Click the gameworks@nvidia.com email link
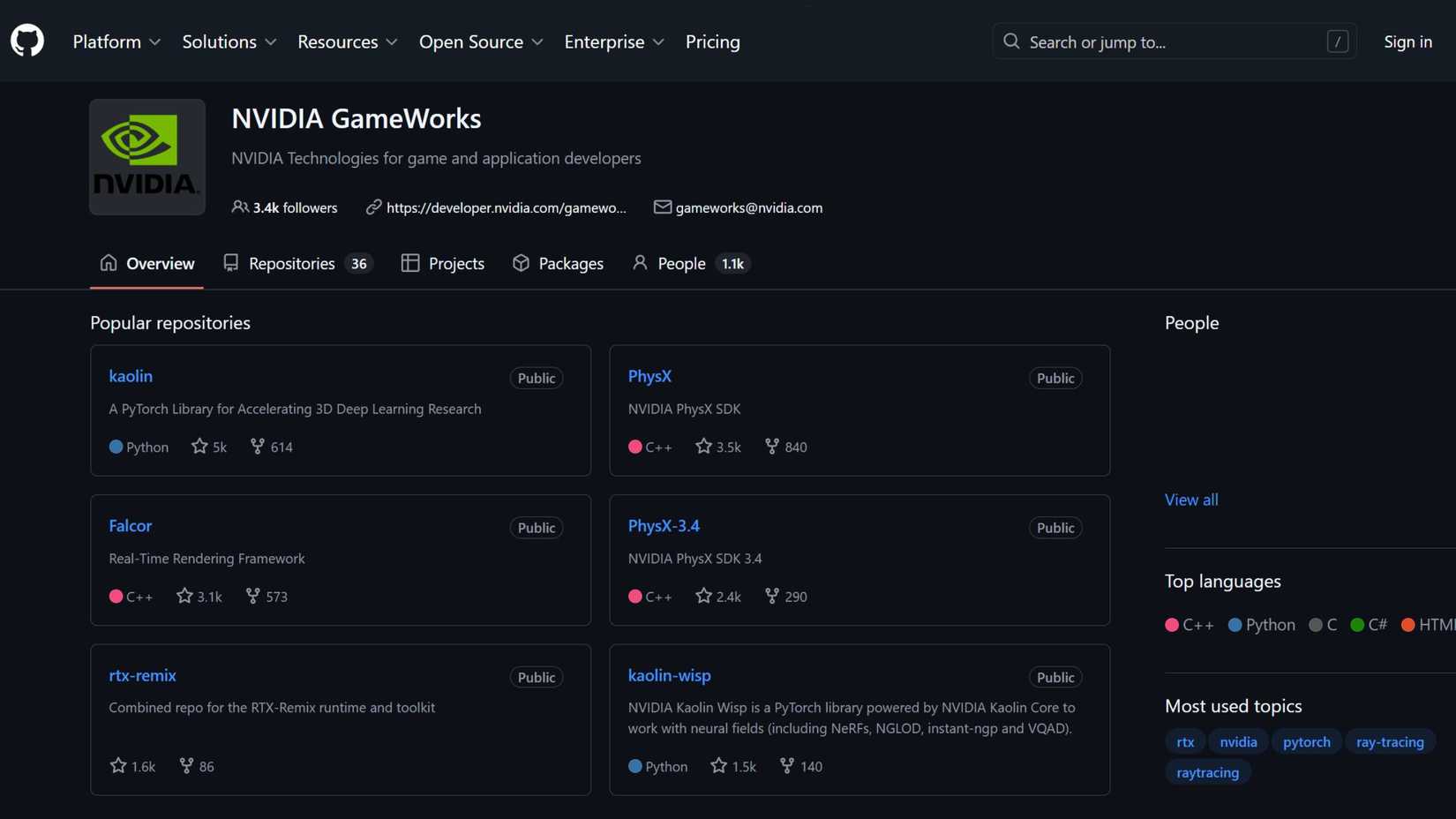Viewport: 1456px width, 819px height. tap(749, 207)
